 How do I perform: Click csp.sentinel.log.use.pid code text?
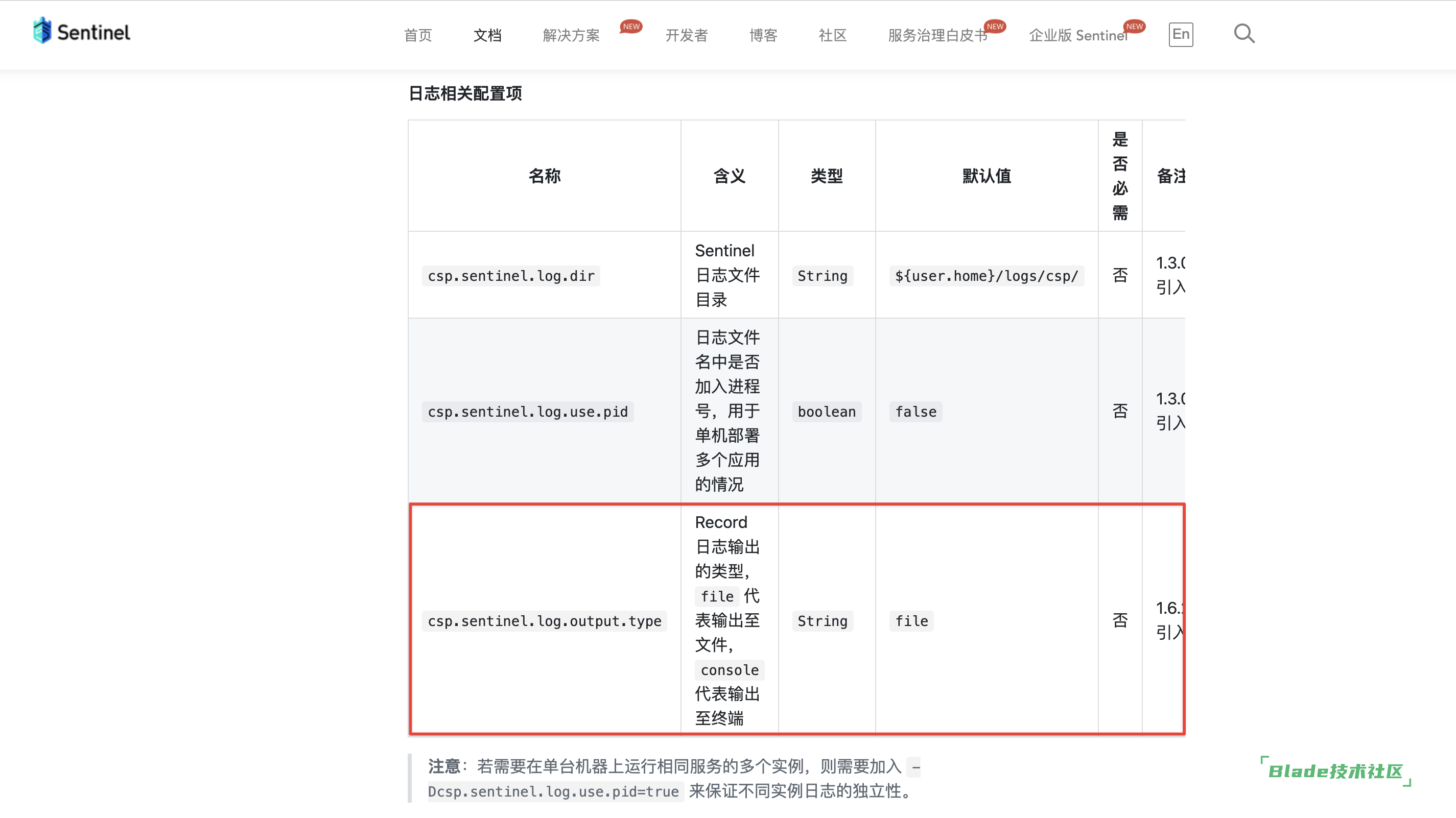[527, 411]
